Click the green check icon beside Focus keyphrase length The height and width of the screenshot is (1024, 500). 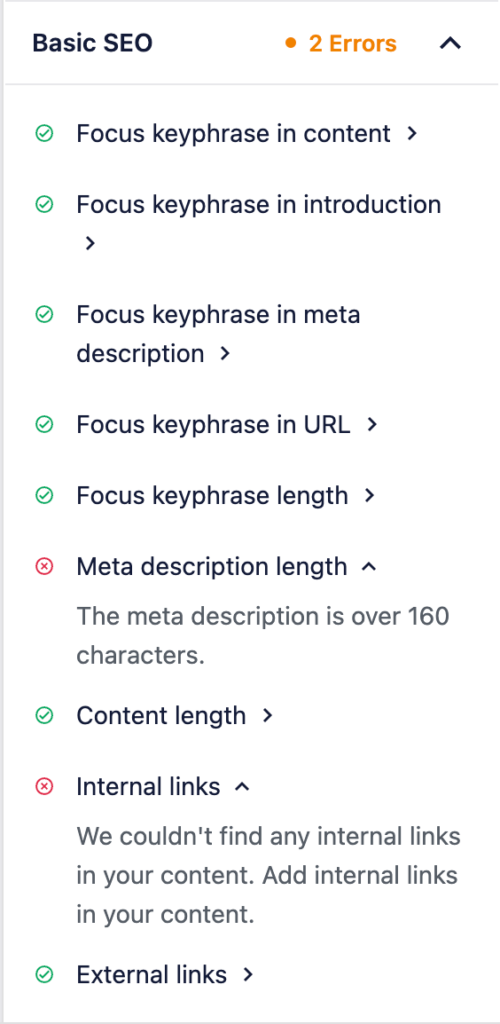click(44, 496)
